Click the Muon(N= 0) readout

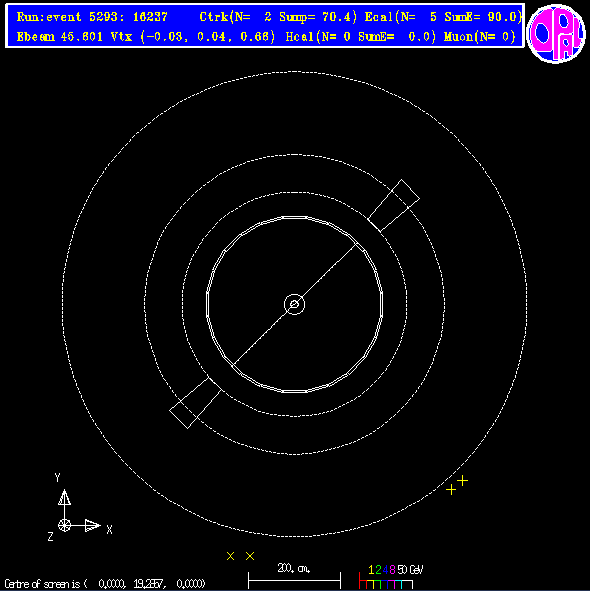[480, 37]
